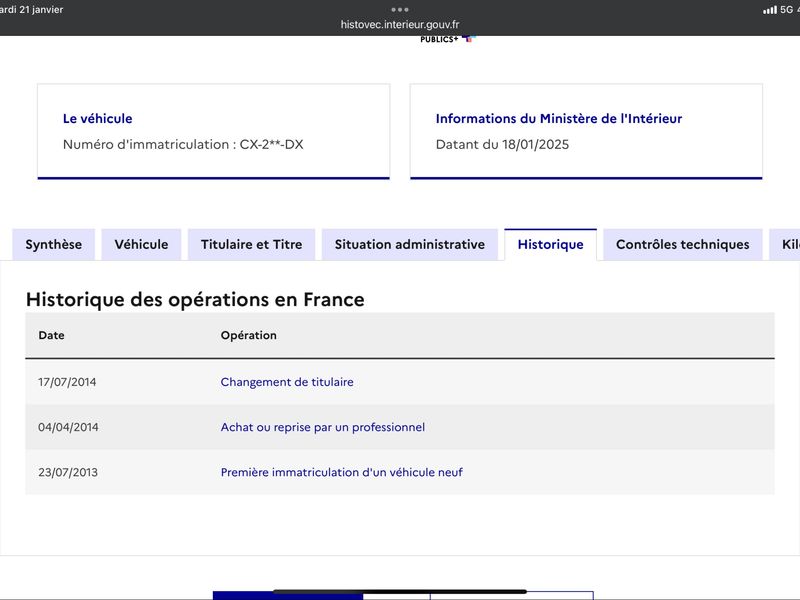Open the Contrôles techniques tab
This screenshot has height=600, width=800.
point(683,244)
